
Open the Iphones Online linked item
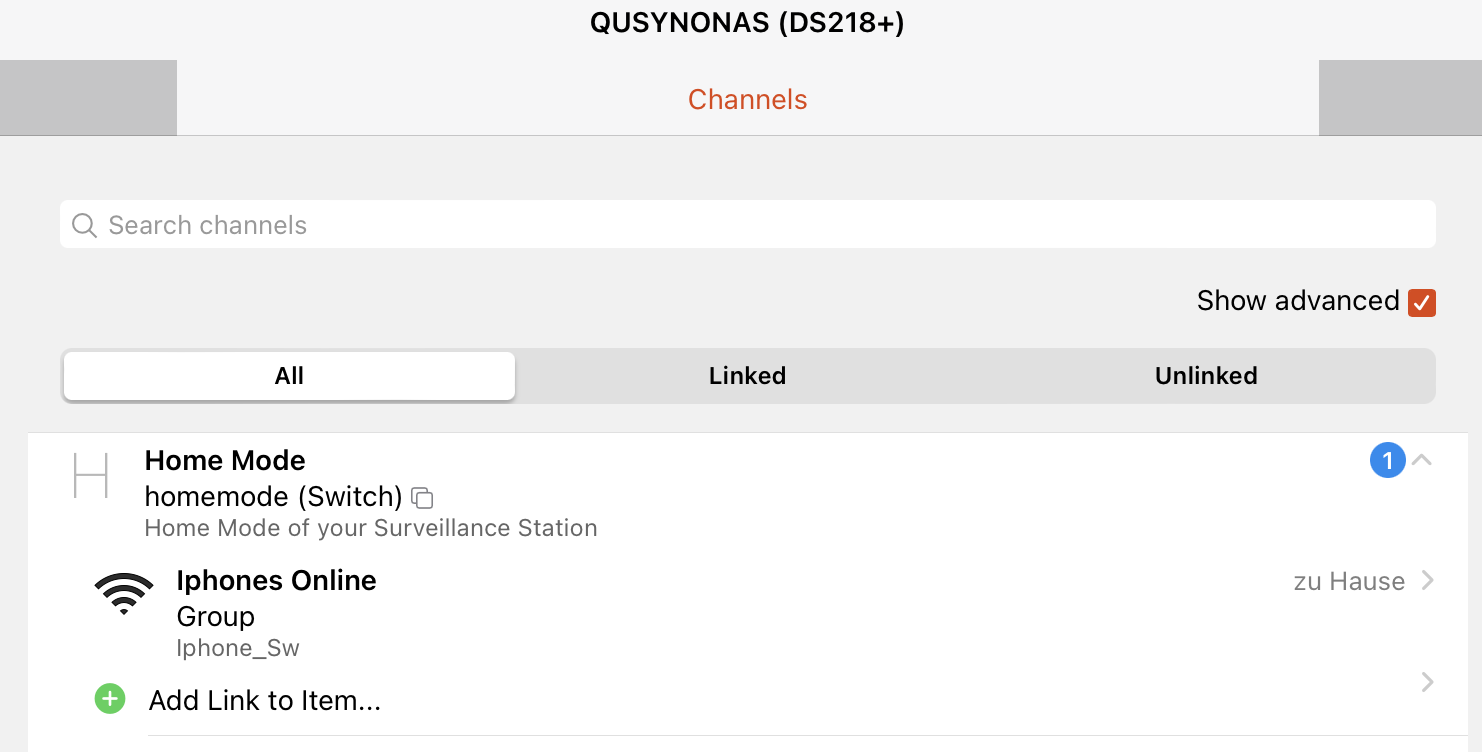tap(276, 581)
